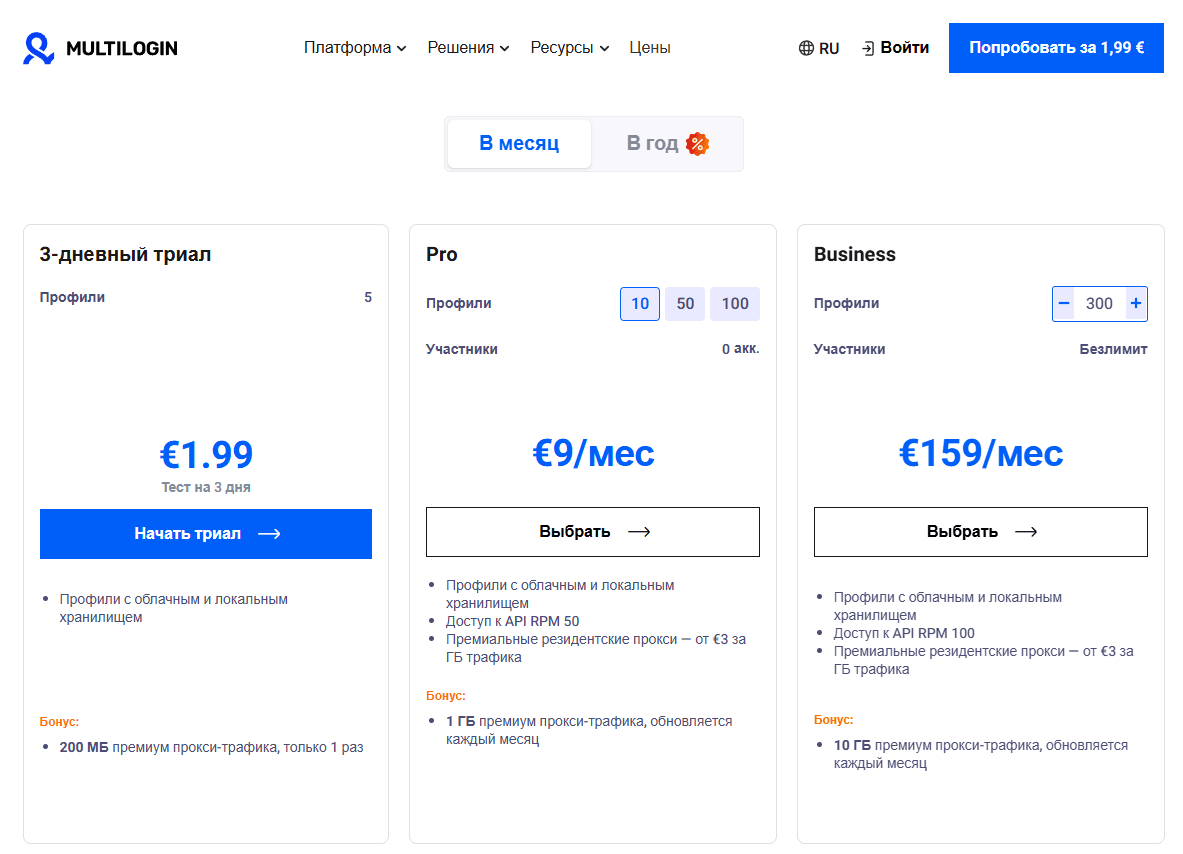The height and width of the screenshot is (854, 1183).
Task: Select 100 profiles in the Pro plan
Action: click(x=734, y=303)
